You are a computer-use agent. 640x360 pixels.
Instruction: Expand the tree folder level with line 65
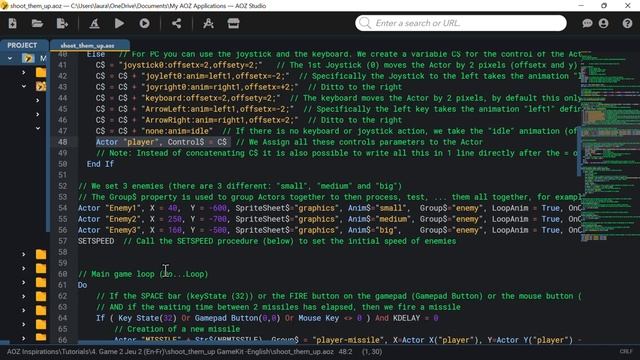tap(24, 324)
